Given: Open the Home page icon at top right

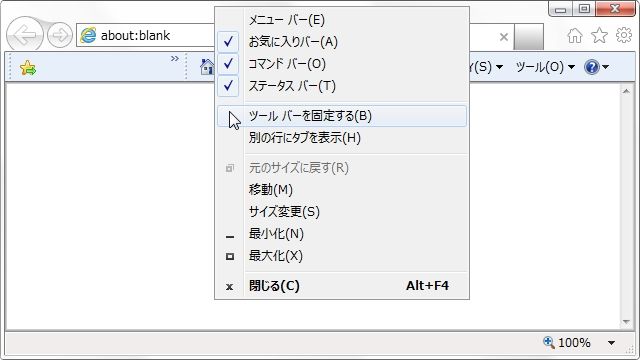Looking at the screenshot, I should point(575,36).
